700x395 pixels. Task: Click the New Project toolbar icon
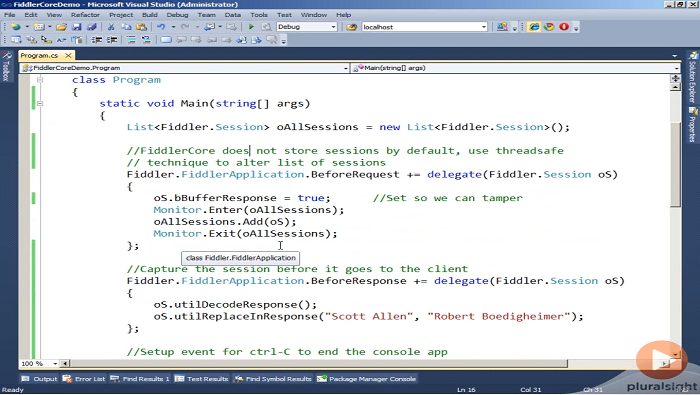point(16,27)
